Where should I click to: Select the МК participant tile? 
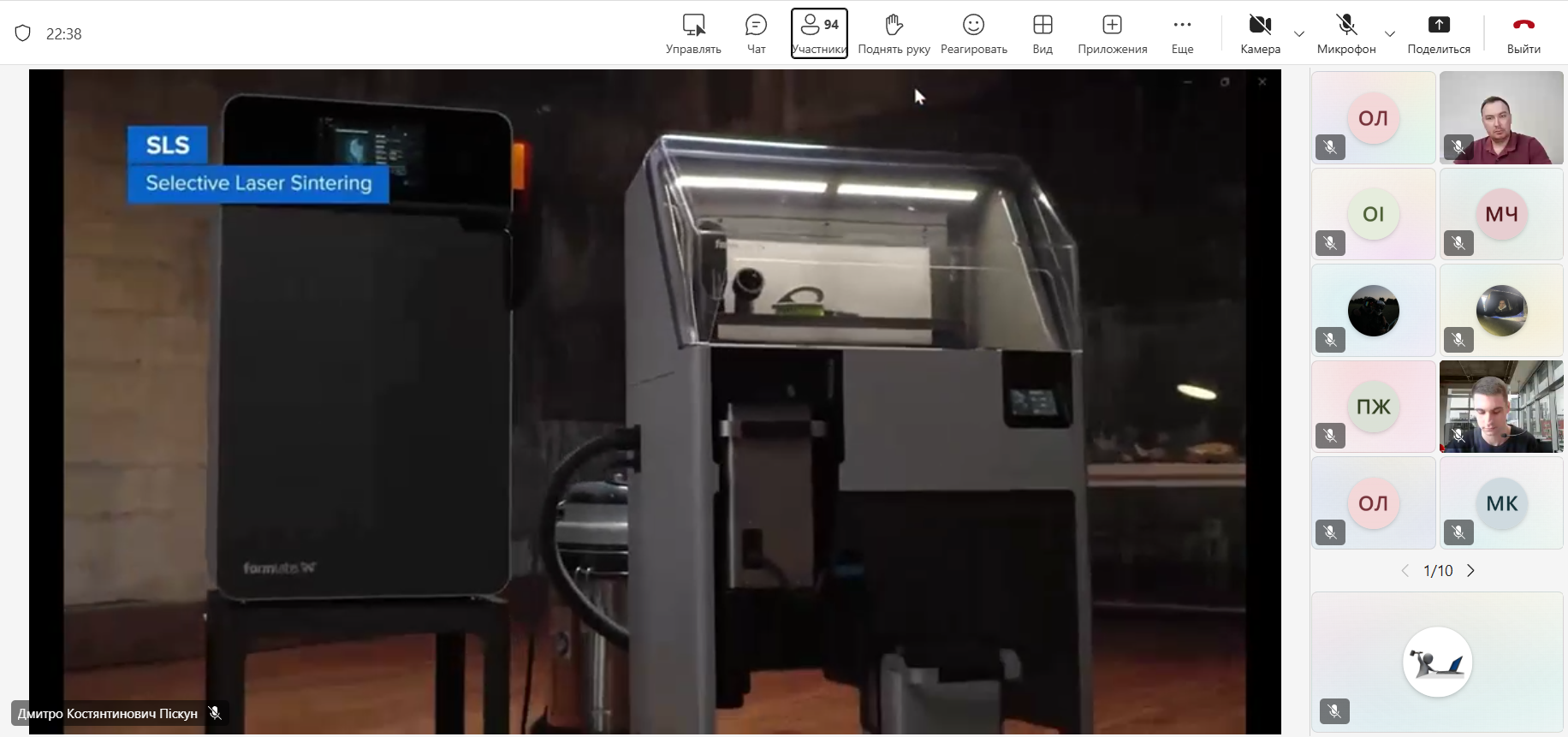1501,503
